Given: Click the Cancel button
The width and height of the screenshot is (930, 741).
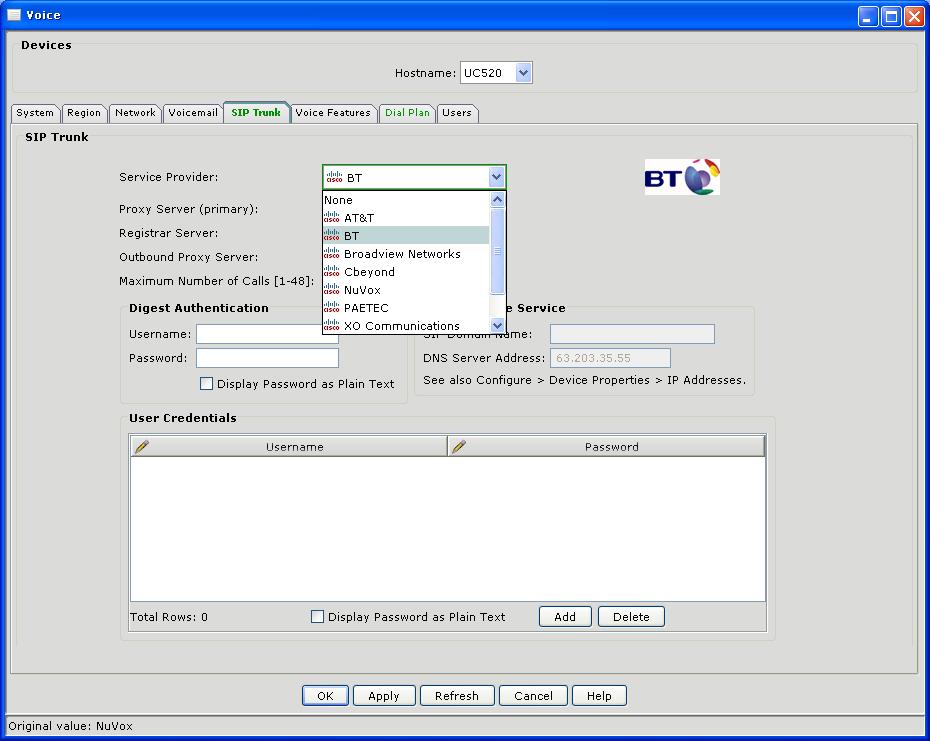Looking at the screenshot, I should pyautogui.click(x=533, y=696).
